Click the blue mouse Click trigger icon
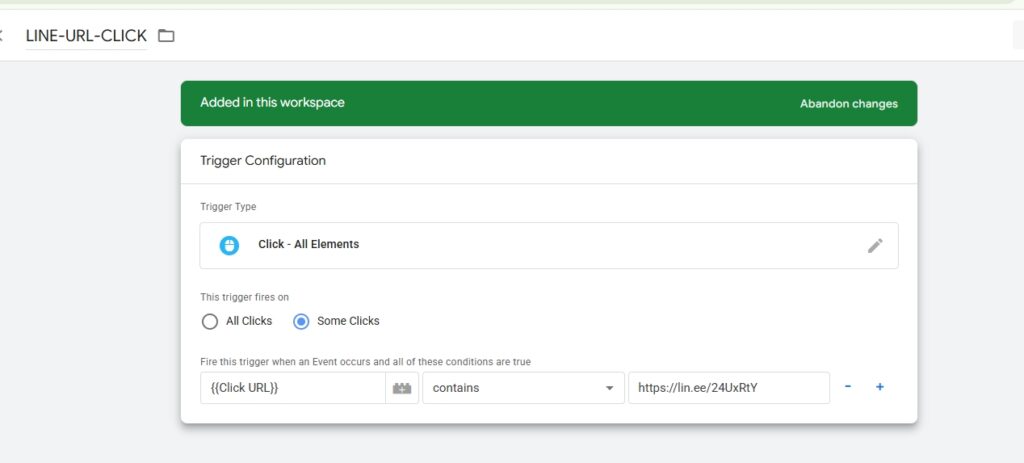 [x=229, y=245]
